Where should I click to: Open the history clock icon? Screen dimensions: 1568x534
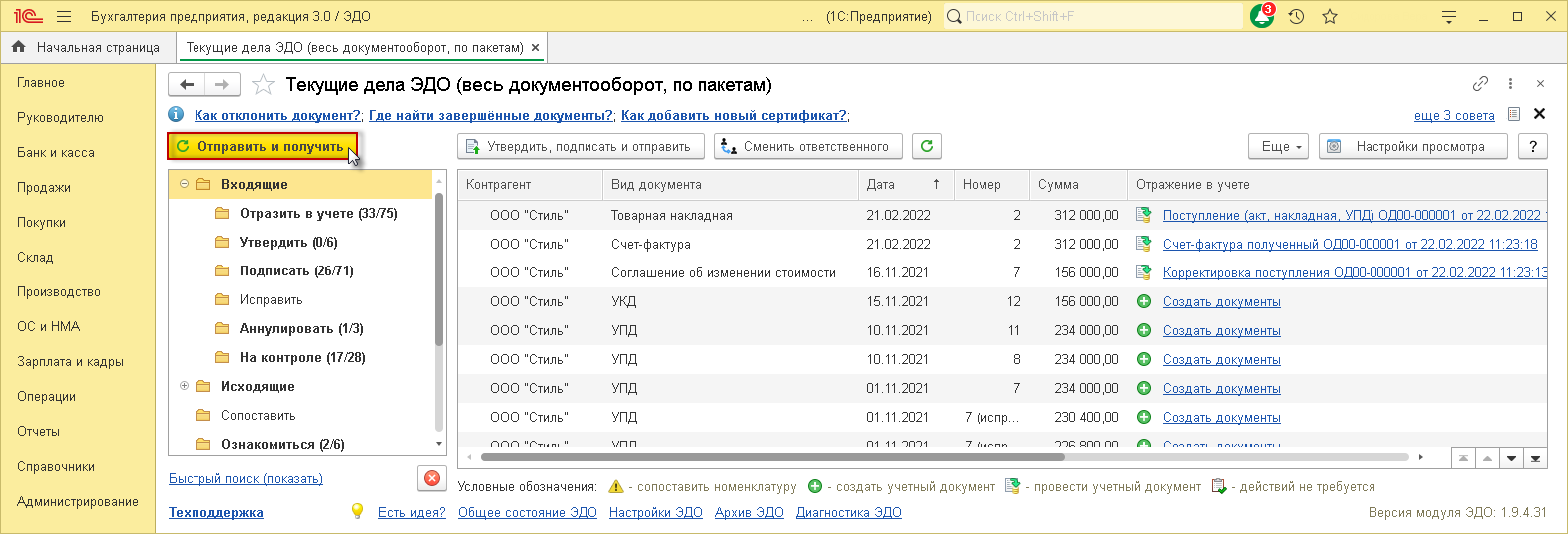(x=1296, y=17)
